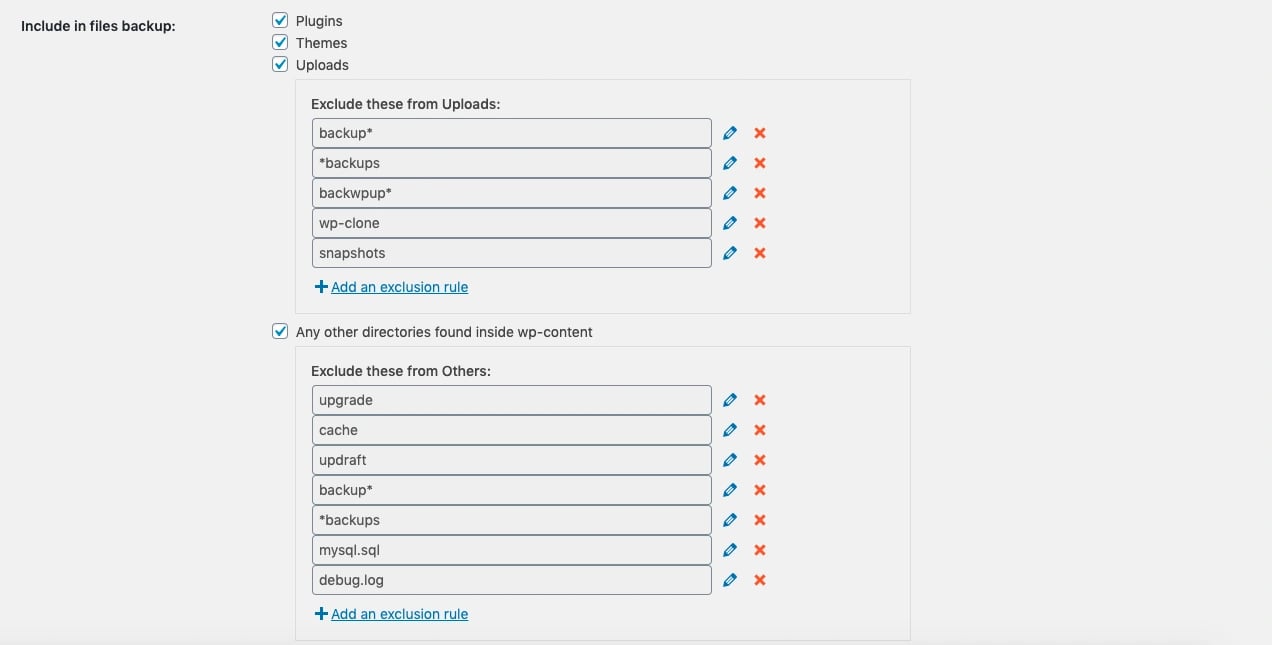Delete the updraft exclusion rule
The image size is (1272, 645).
tap(760, 460)
